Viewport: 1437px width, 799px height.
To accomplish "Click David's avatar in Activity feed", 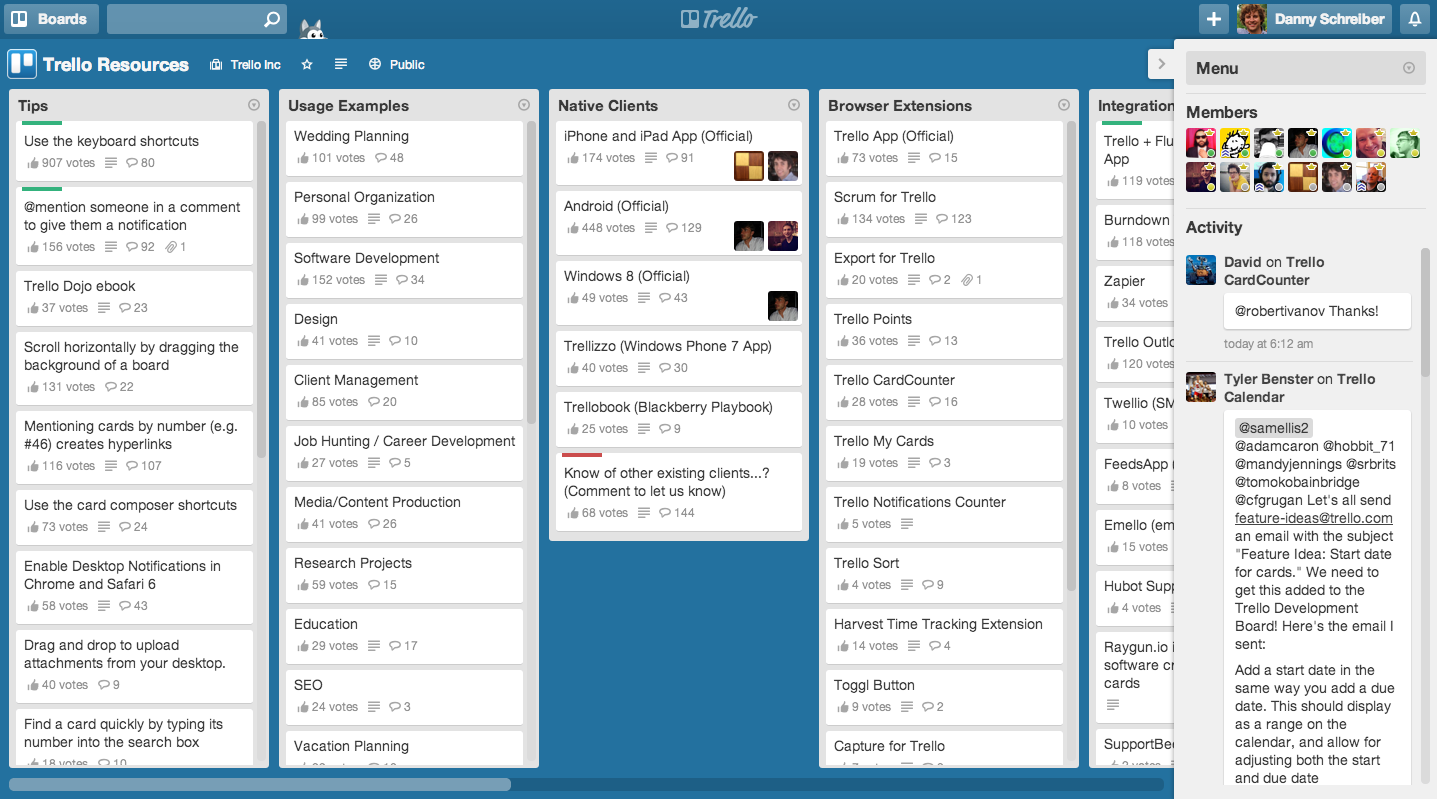I will (x=1201, y=270).
